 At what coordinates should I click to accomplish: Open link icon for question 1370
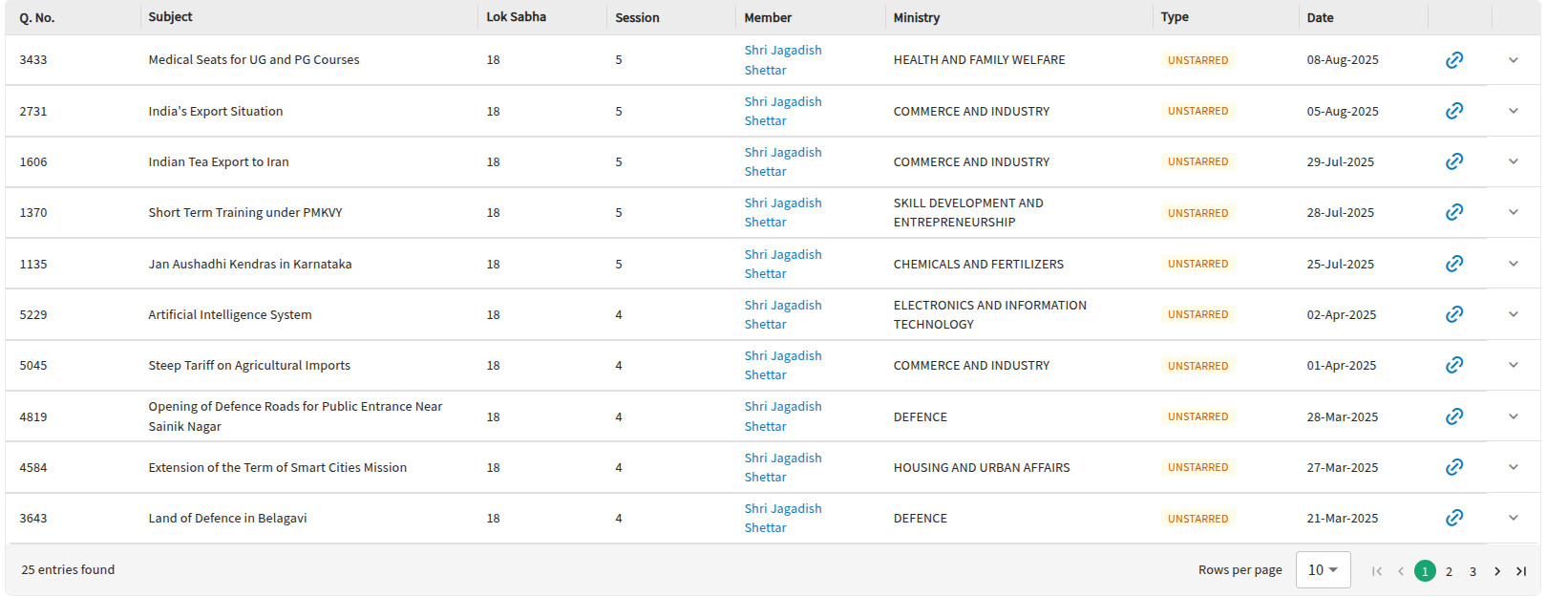(1454, 212)
